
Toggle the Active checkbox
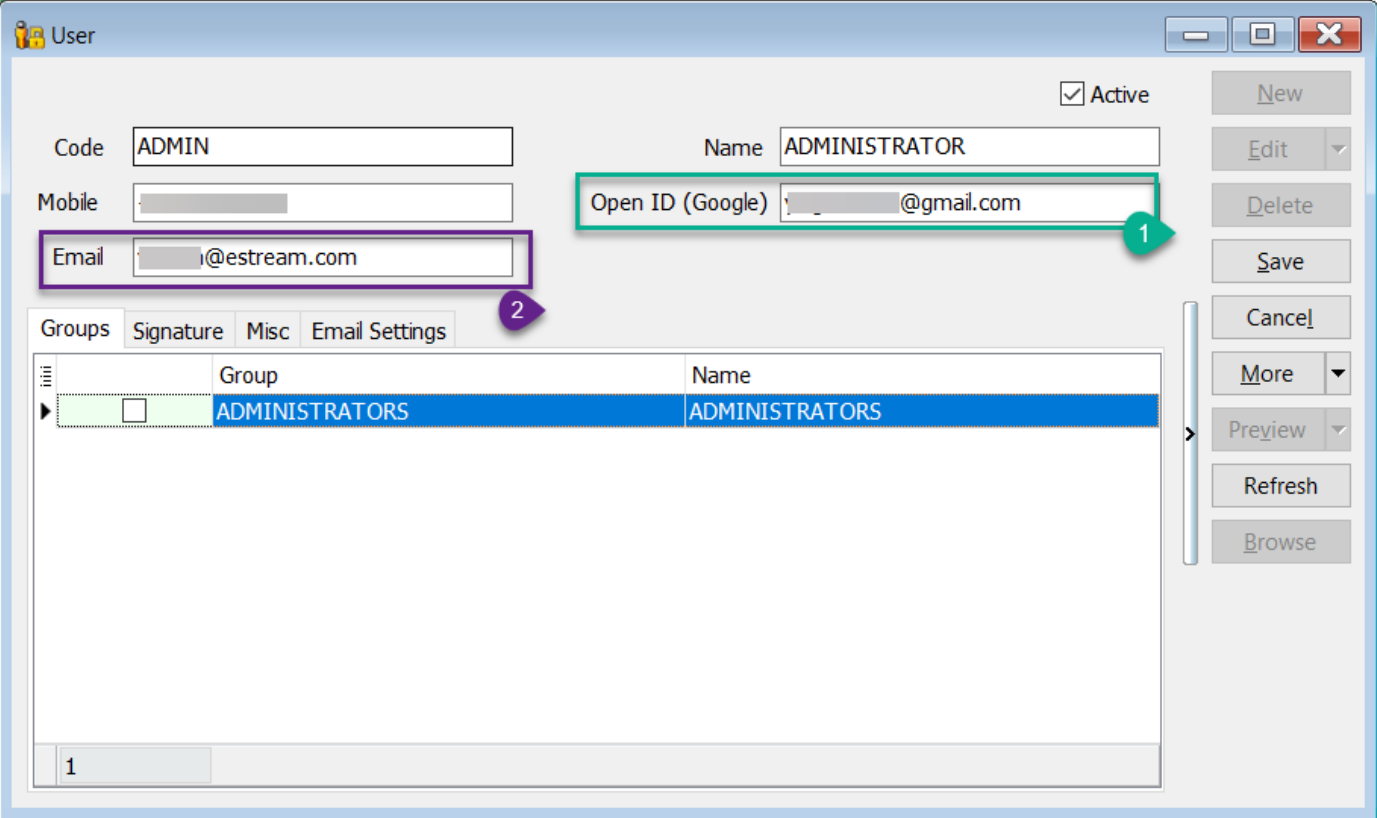1072,95
